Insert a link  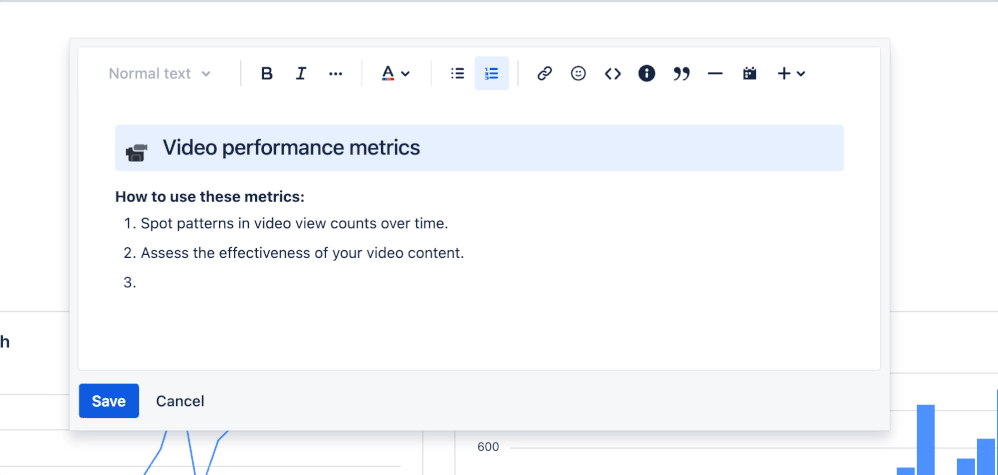click(544, 73)
